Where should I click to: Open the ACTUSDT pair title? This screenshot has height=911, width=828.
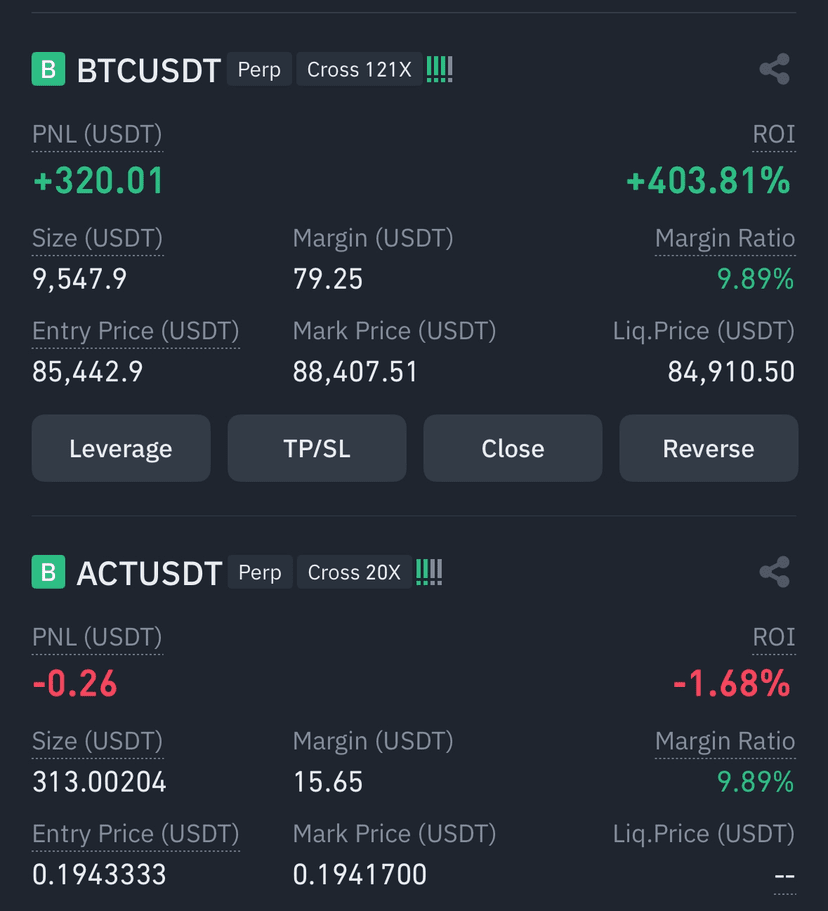149,573
